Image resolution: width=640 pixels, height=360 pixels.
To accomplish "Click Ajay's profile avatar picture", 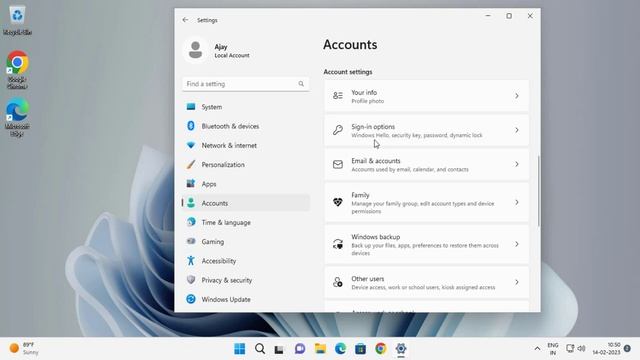I will point(196,50).
